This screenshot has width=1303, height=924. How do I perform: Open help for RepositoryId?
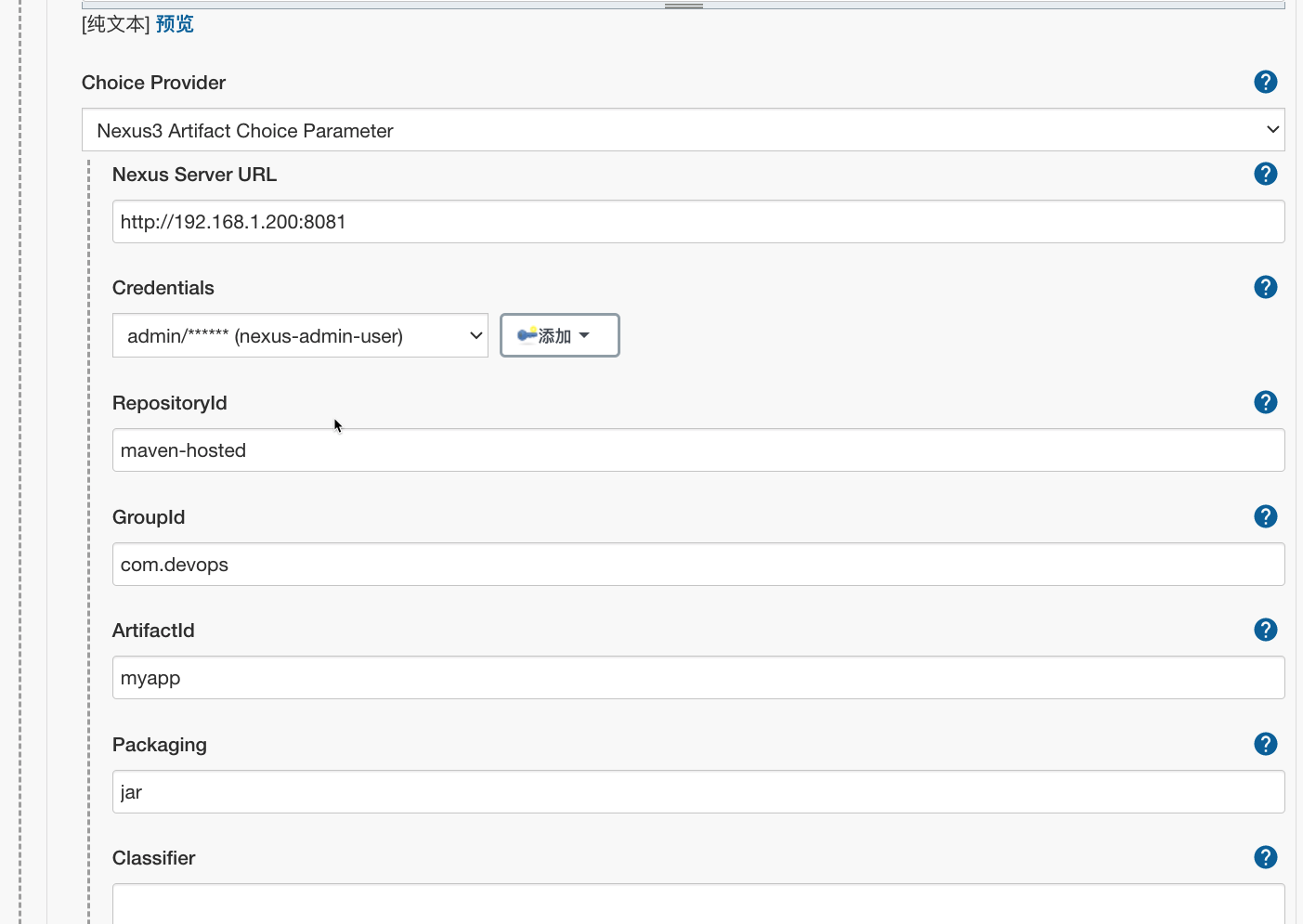(1265, 402)
